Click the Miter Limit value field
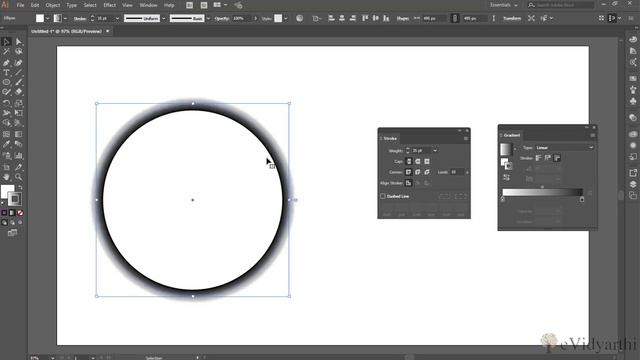 [457, 172]
